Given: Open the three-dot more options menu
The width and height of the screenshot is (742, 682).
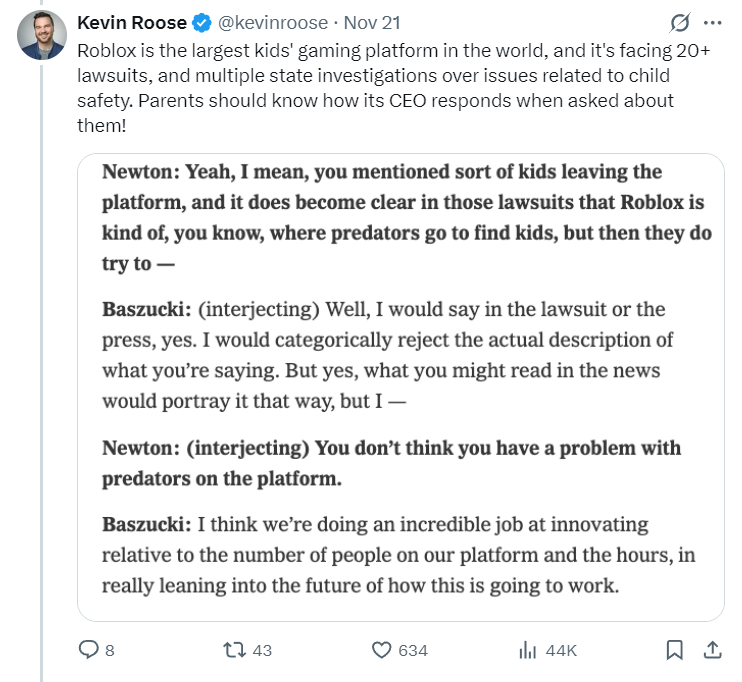Looking at the screenshot, I should click(x=712, y=21).
